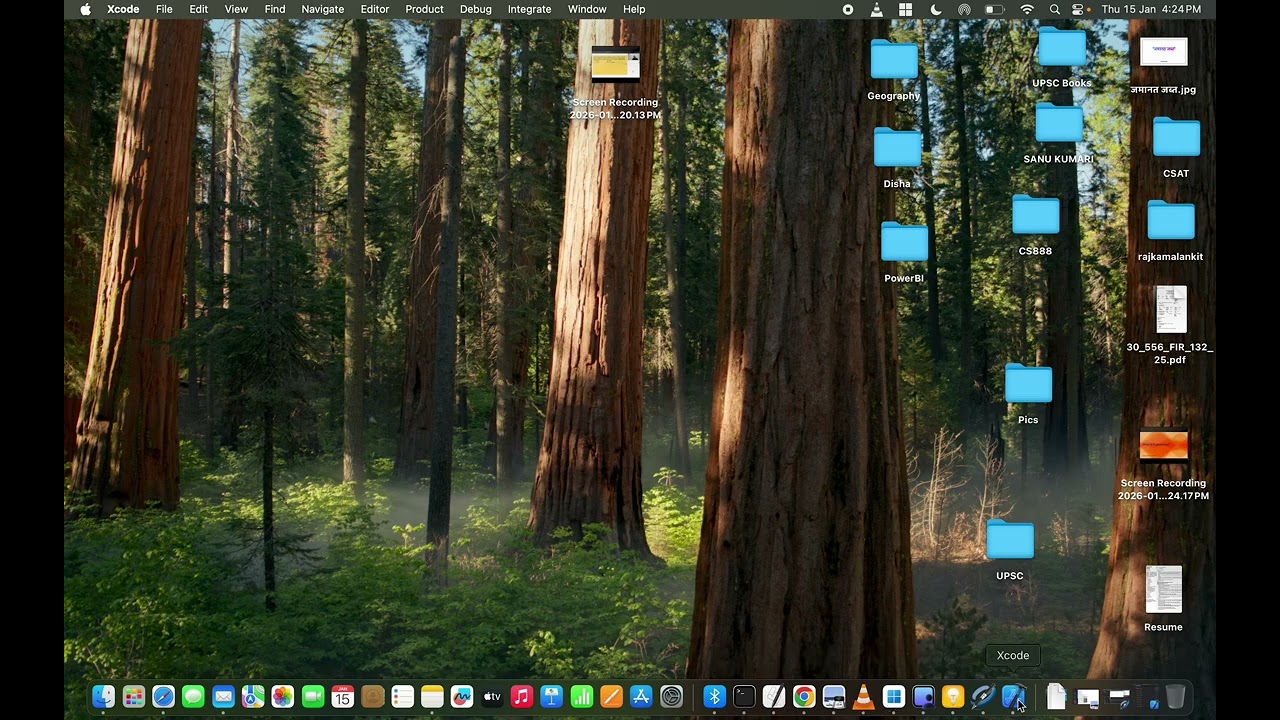This screenshot has height=720, width=1280.
Task: Open Launchpad in the Dock
Action: (x=134, y=697)
